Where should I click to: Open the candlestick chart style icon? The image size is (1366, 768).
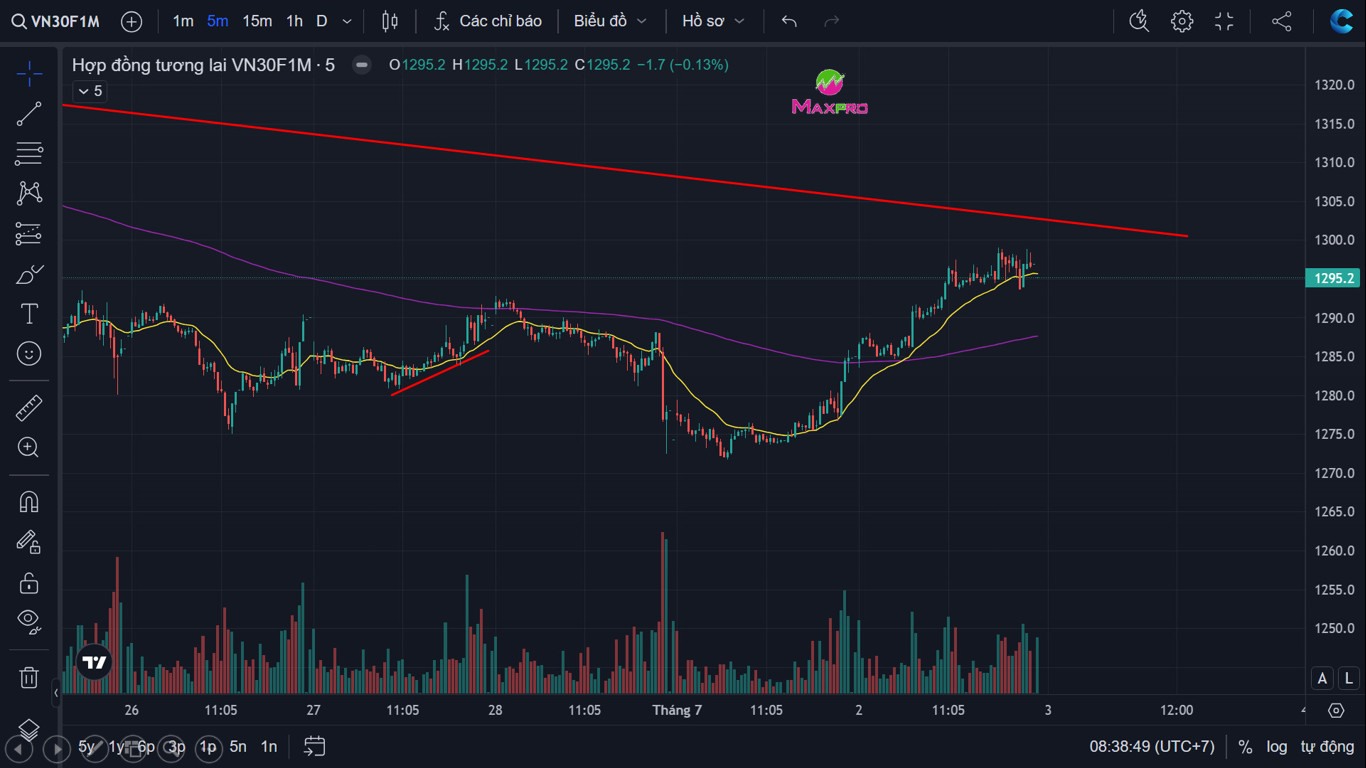tap(390, 21)
